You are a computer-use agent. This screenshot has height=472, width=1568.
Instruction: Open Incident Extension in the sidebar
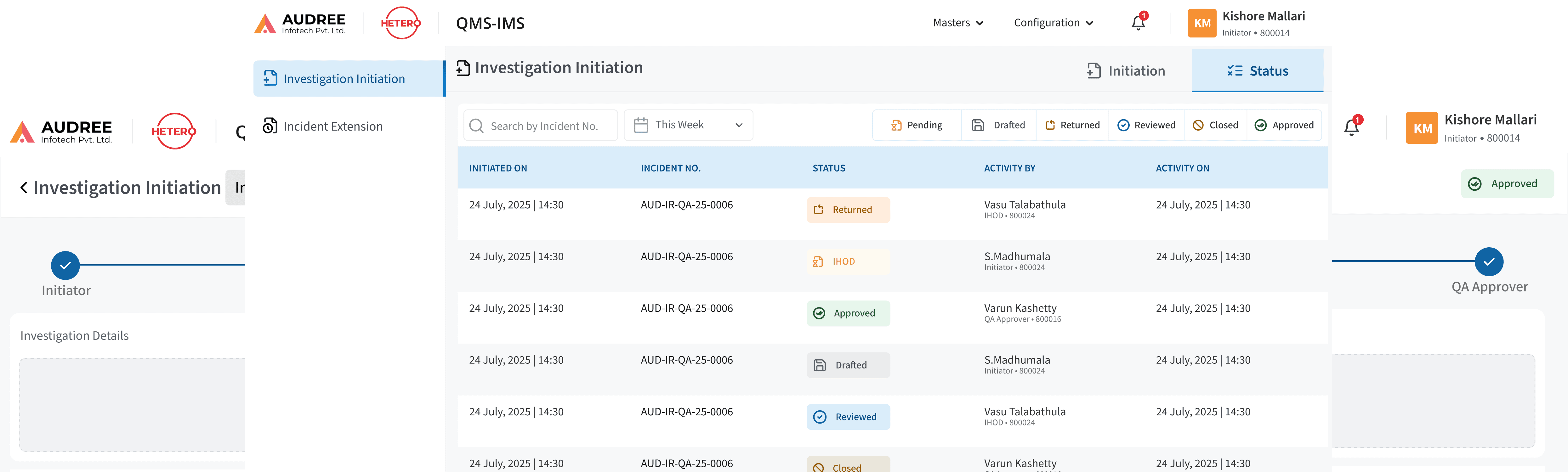pos(333,126)
